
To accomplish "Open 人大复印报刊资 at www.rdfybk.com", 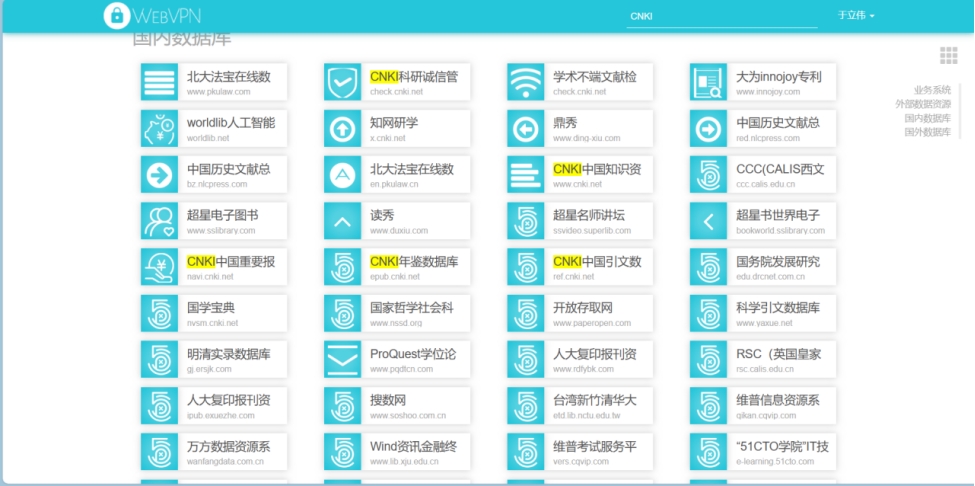I will 580,359.
